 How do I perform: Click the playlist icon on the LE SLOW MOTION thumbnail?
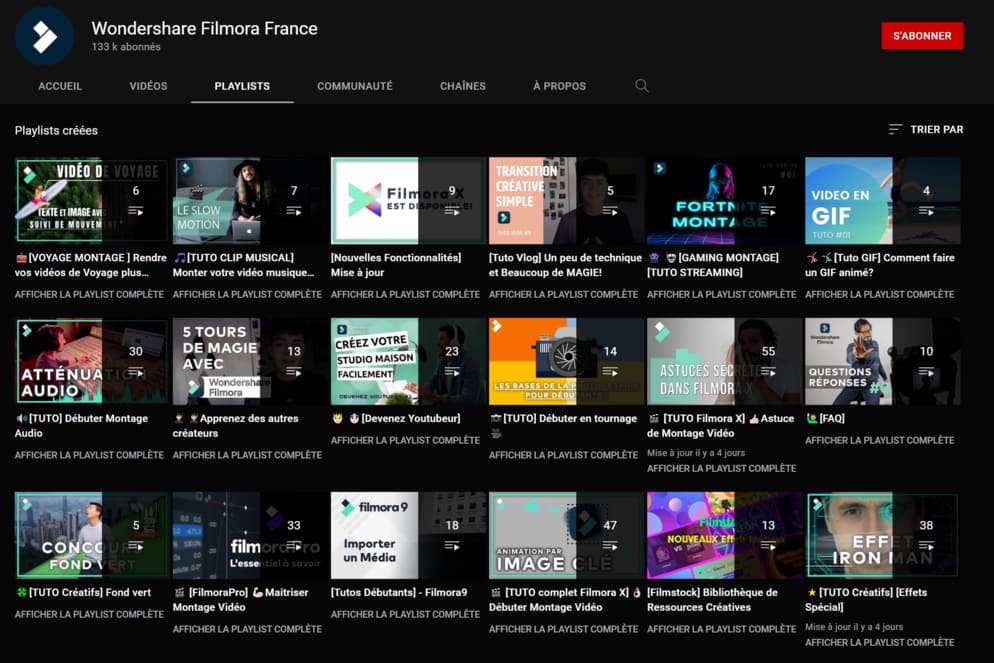(x=294, y=211)
